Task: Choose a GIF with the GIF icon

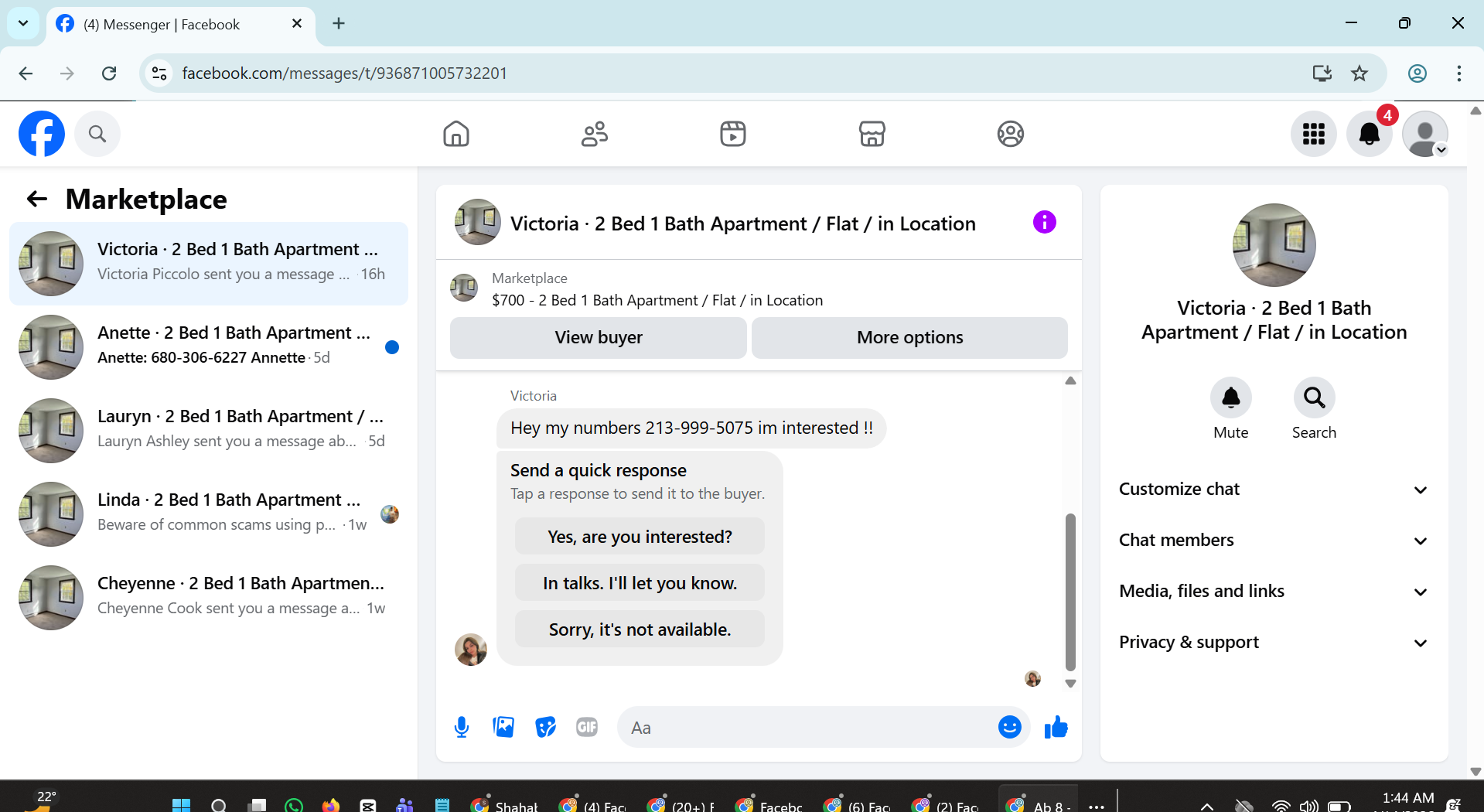Action: click(x=587, y=727)
